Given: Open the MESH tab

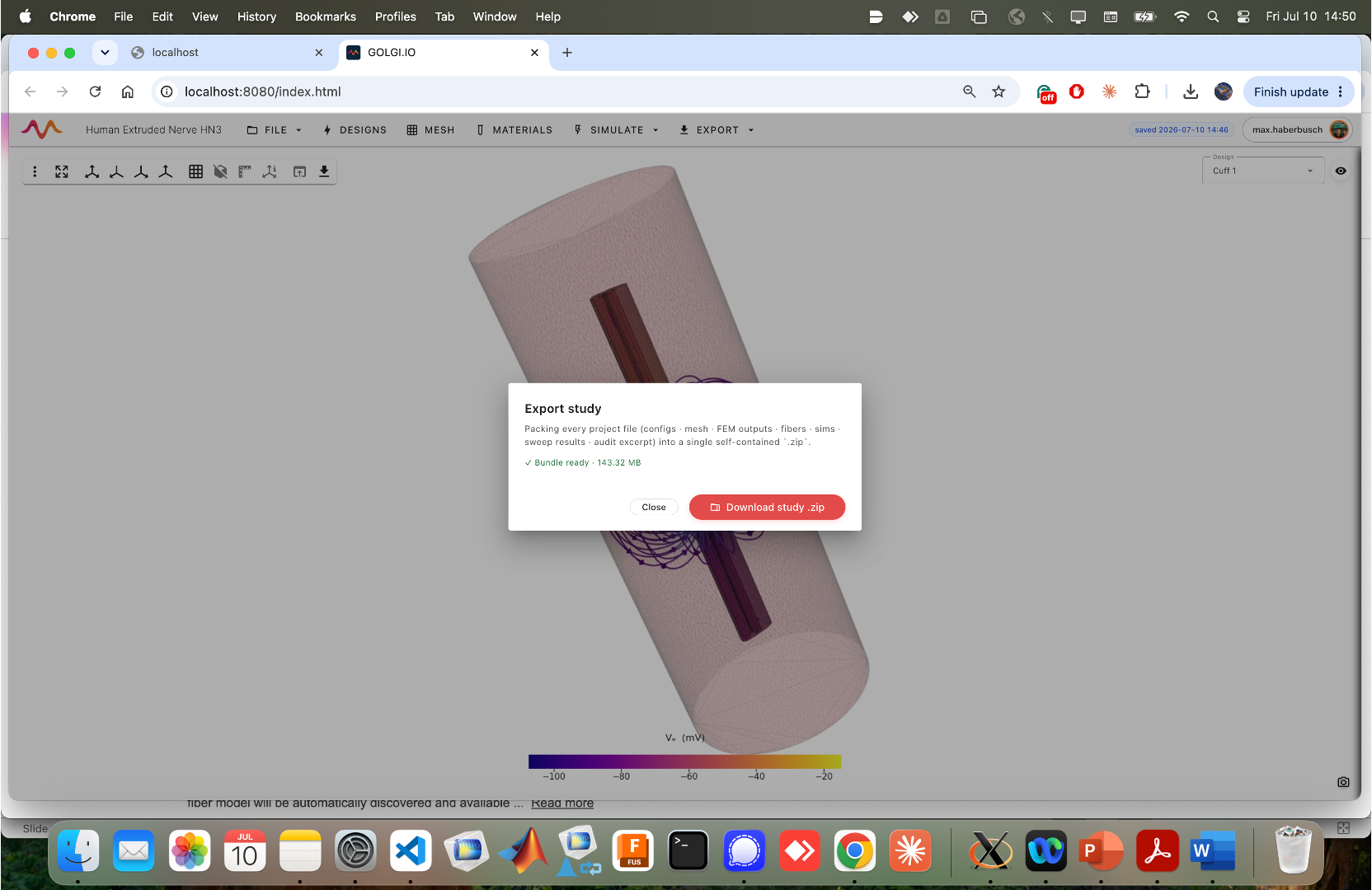Looking at the screenshot, I should (430, 130).
